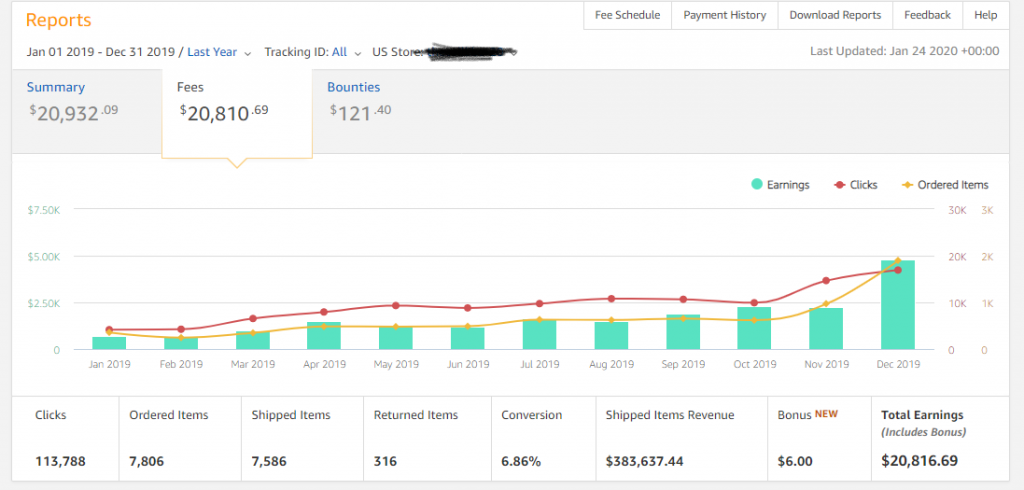Open the Last Year date range dropdown

[x=219, y=52]
